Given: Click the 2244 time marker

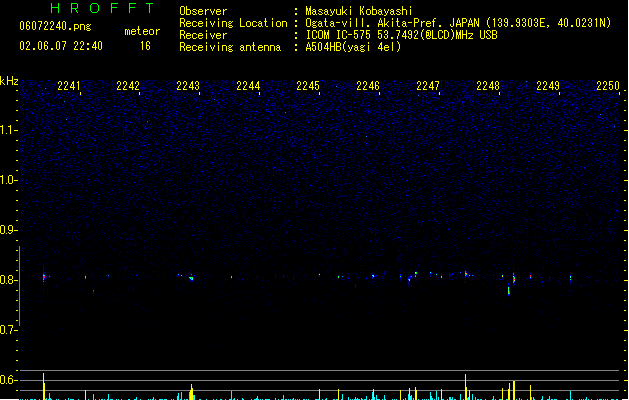Looking at the screenshot, I should click(x=248, y=86).
